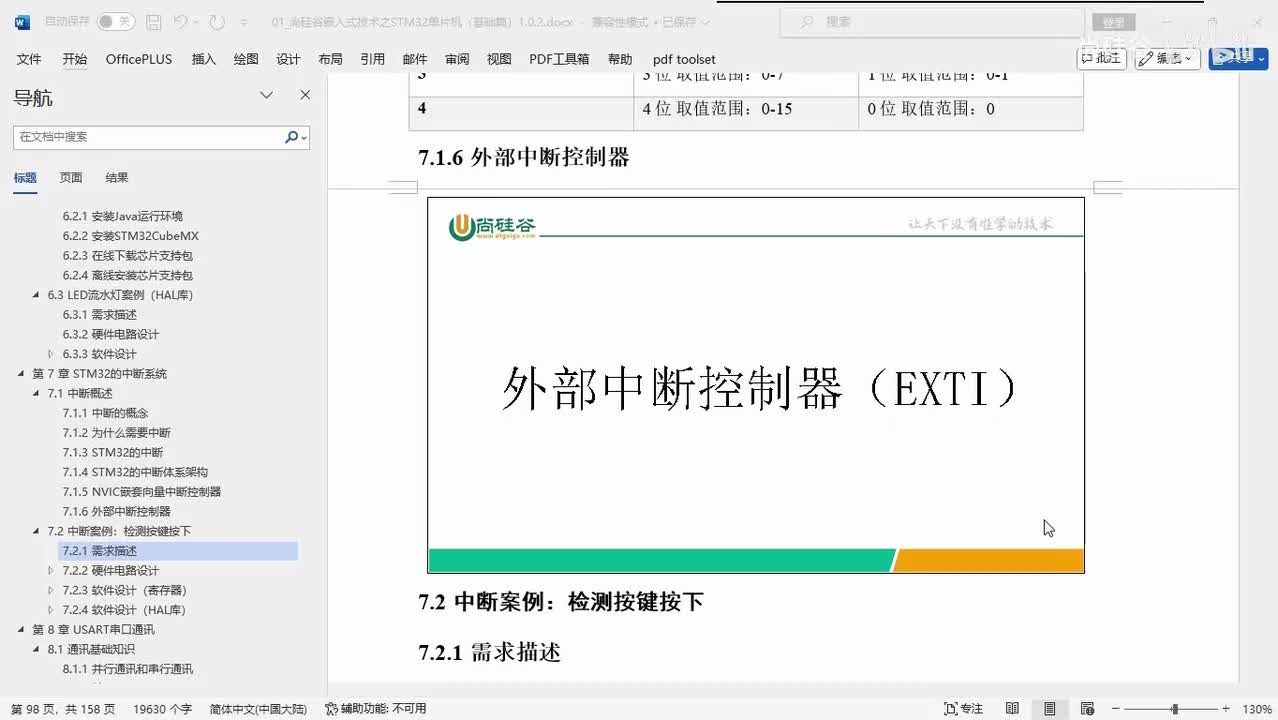Open the OfficePLUS tab

(x=139, y=59)
